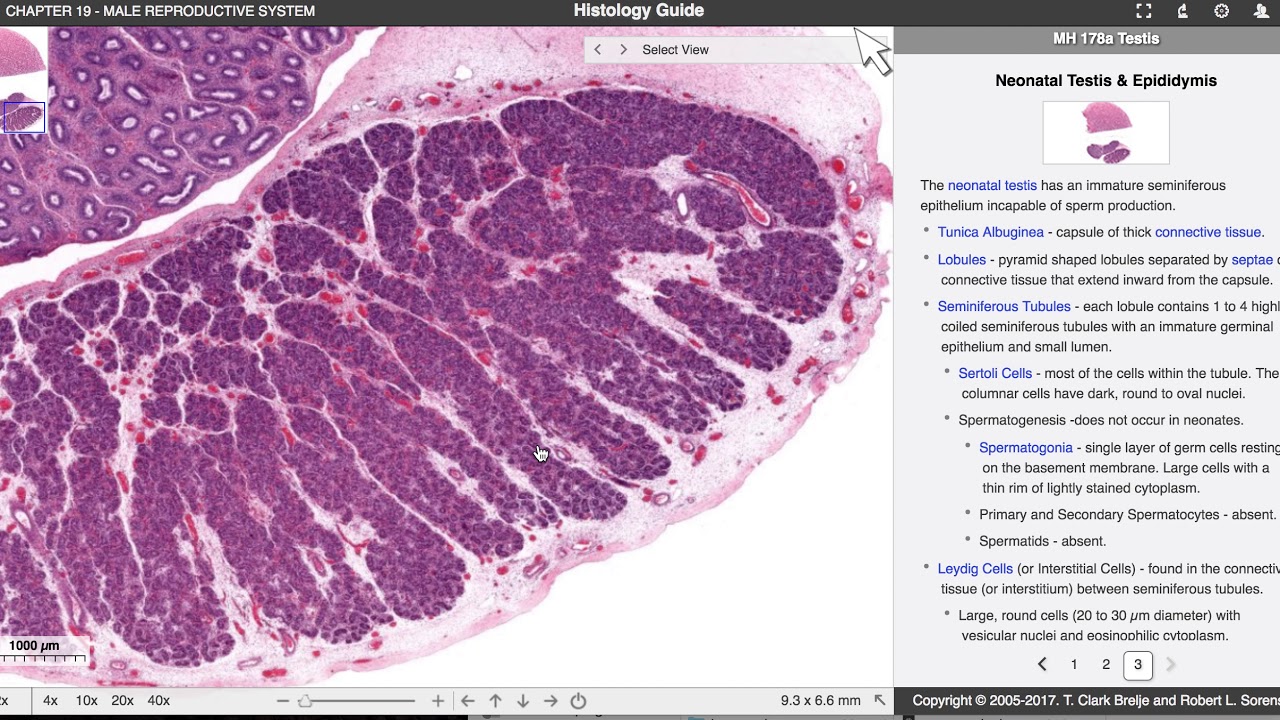Screen dimensions: 1280x720
Task: Click the Neonatal Testis & Epididymis heading
Action: [1106, 81]
